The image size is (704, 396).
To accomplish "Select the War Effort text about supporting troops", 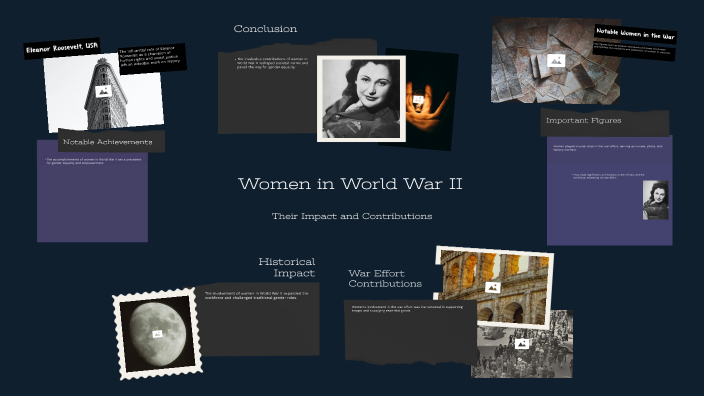I will pyautogui.click(x=407, y=308).
